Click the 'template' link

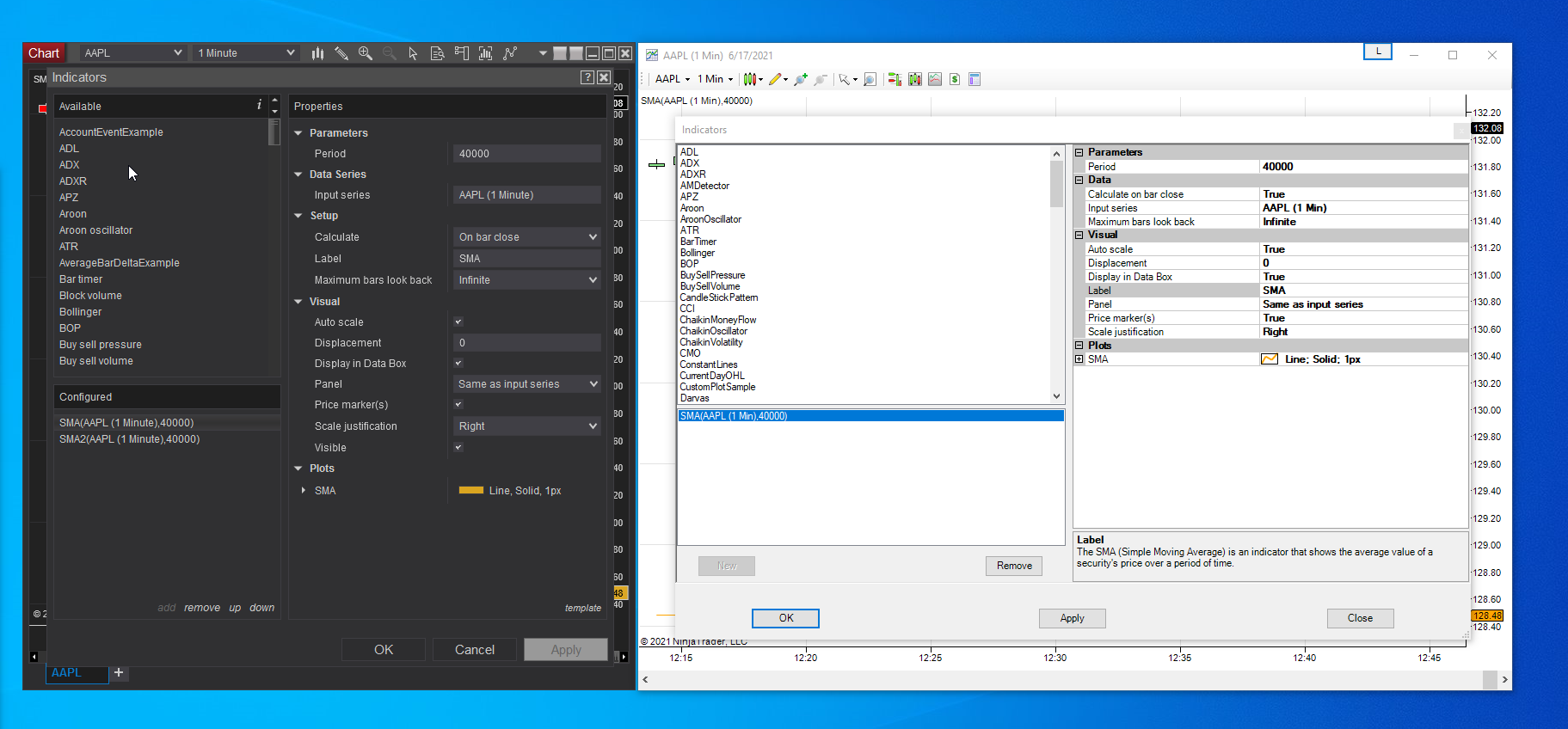tap(583, 608)
